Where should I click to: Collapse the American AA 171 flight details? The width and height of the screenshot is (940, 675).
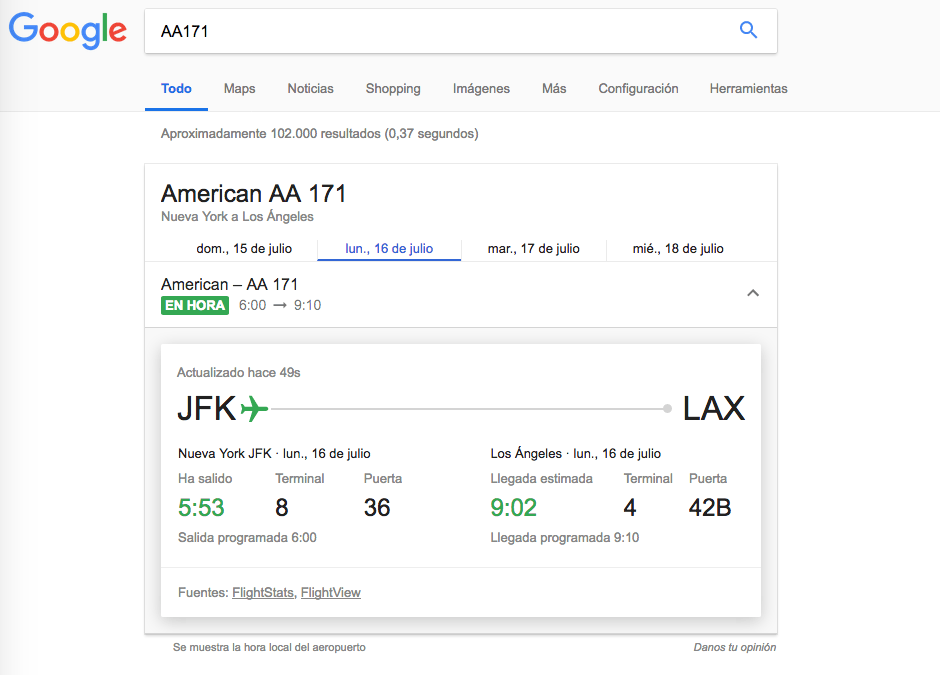(x=753, y=293)
